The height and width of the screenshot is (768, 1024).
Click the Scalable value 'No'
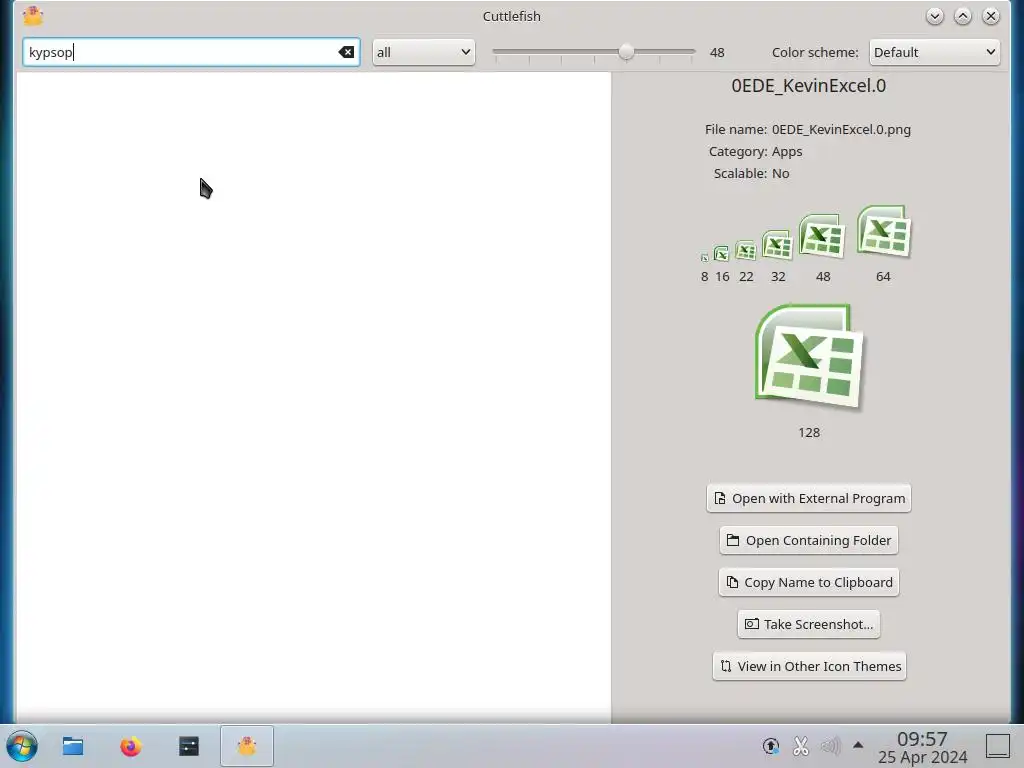point(780,174)
